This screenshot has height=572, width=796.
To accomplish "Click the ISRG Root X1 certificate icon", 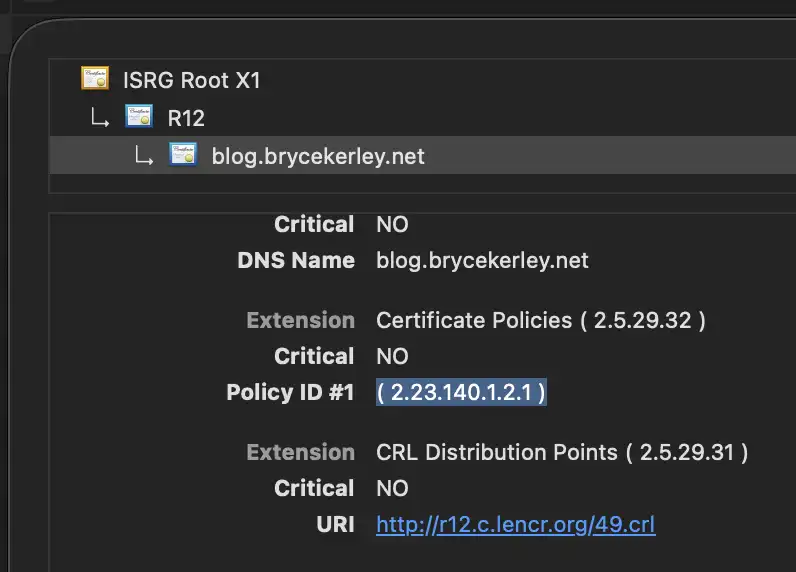I will pyautogui.click(x=95, y=79).
